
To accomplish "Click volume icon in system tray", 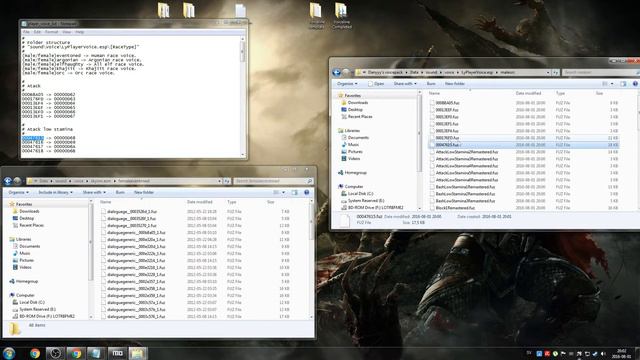I will coord(603,353).
